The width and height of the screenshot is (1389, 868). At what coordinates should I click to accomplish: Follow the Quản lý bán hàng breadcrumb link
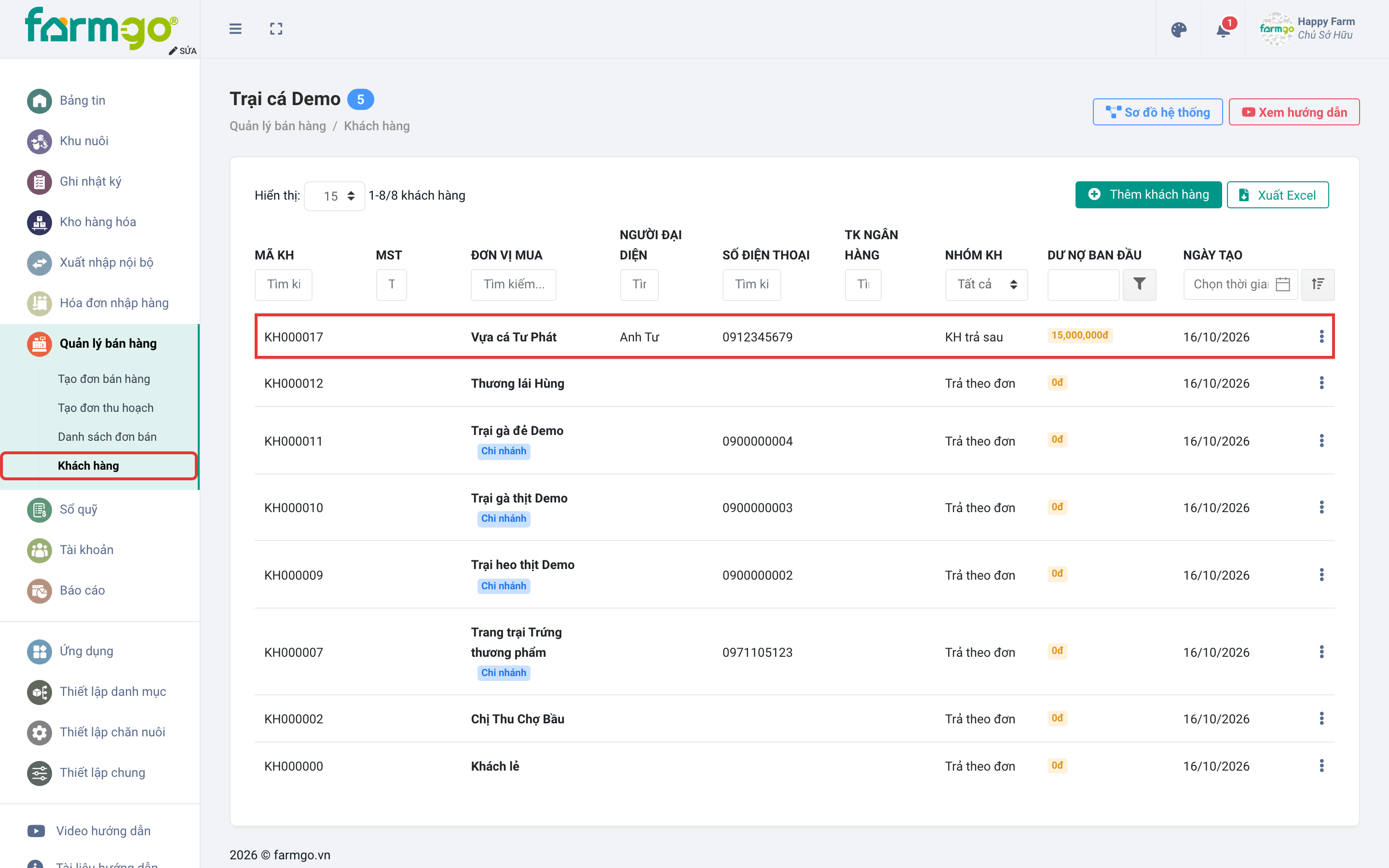(x=277, y=126)
